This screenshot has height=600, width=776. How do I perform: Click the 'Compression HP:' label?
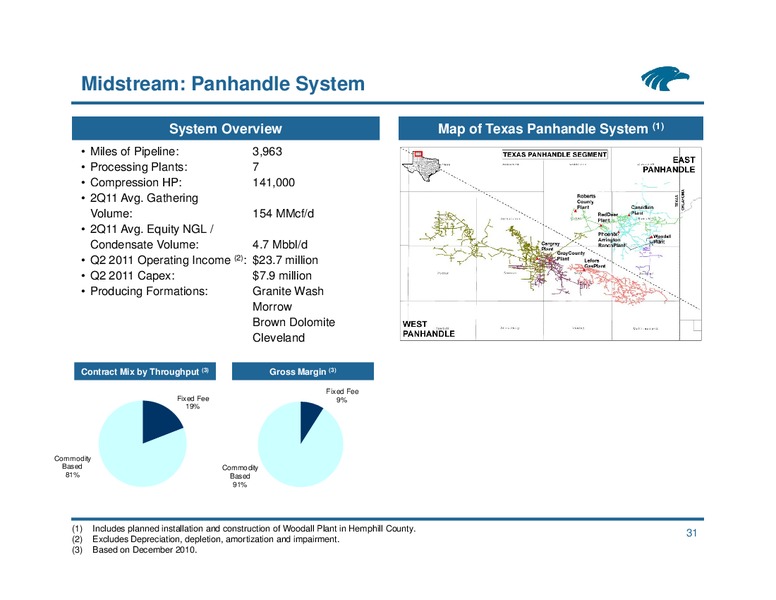[x=136, y=183]
